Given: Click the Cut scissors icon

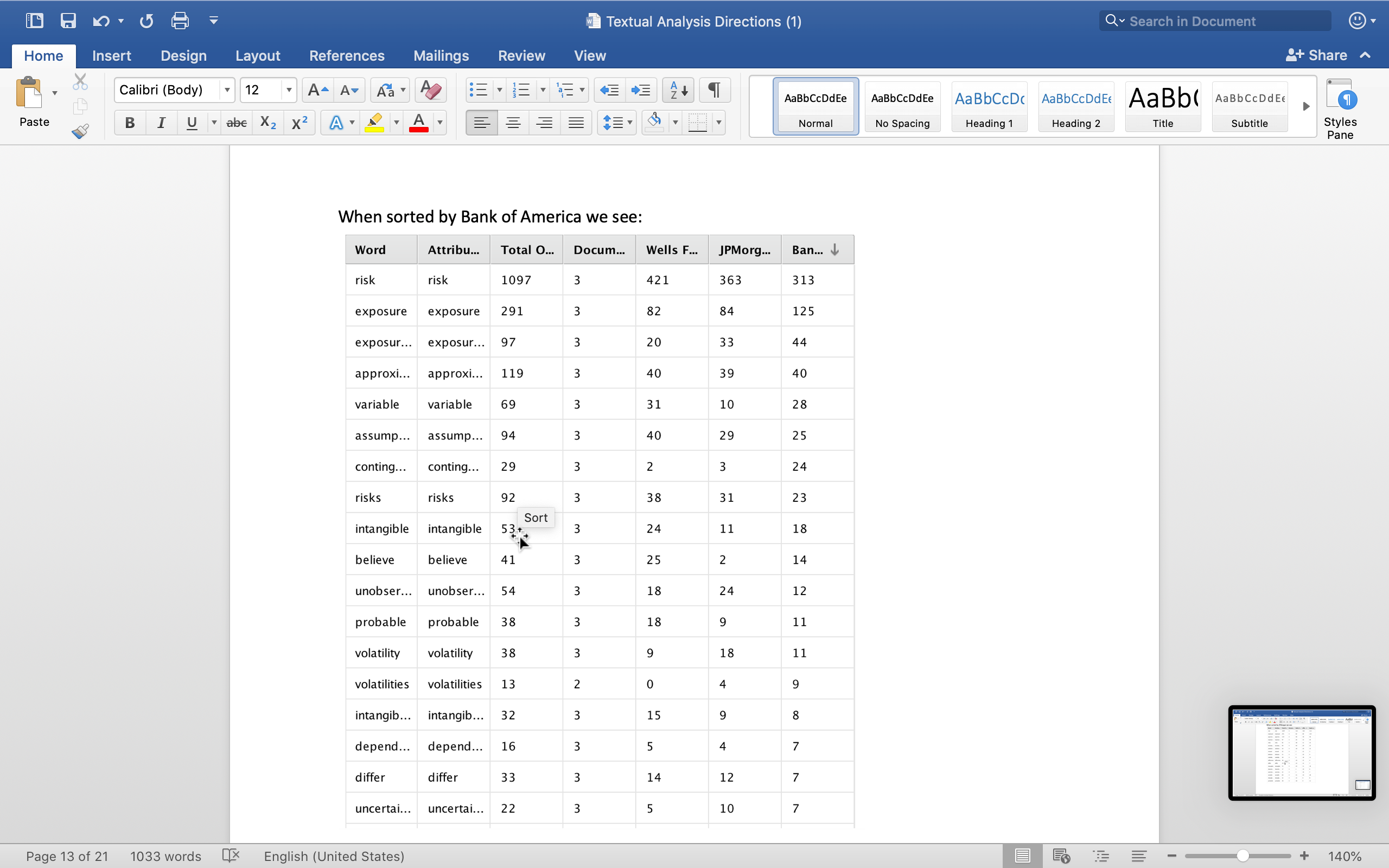Looking at the screenshot, I should (x=80, y=81).
